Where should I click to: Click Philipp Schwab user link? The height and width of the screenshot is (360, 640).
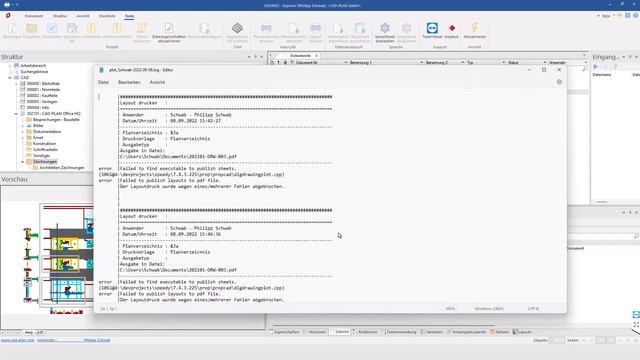click(x=97, y=340)
